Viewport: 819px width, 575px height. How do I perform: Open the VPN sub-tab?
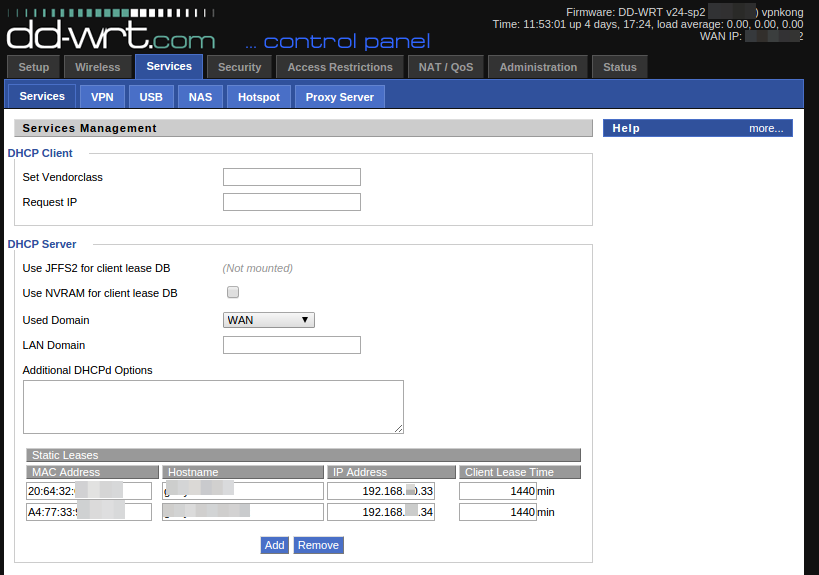102,97
